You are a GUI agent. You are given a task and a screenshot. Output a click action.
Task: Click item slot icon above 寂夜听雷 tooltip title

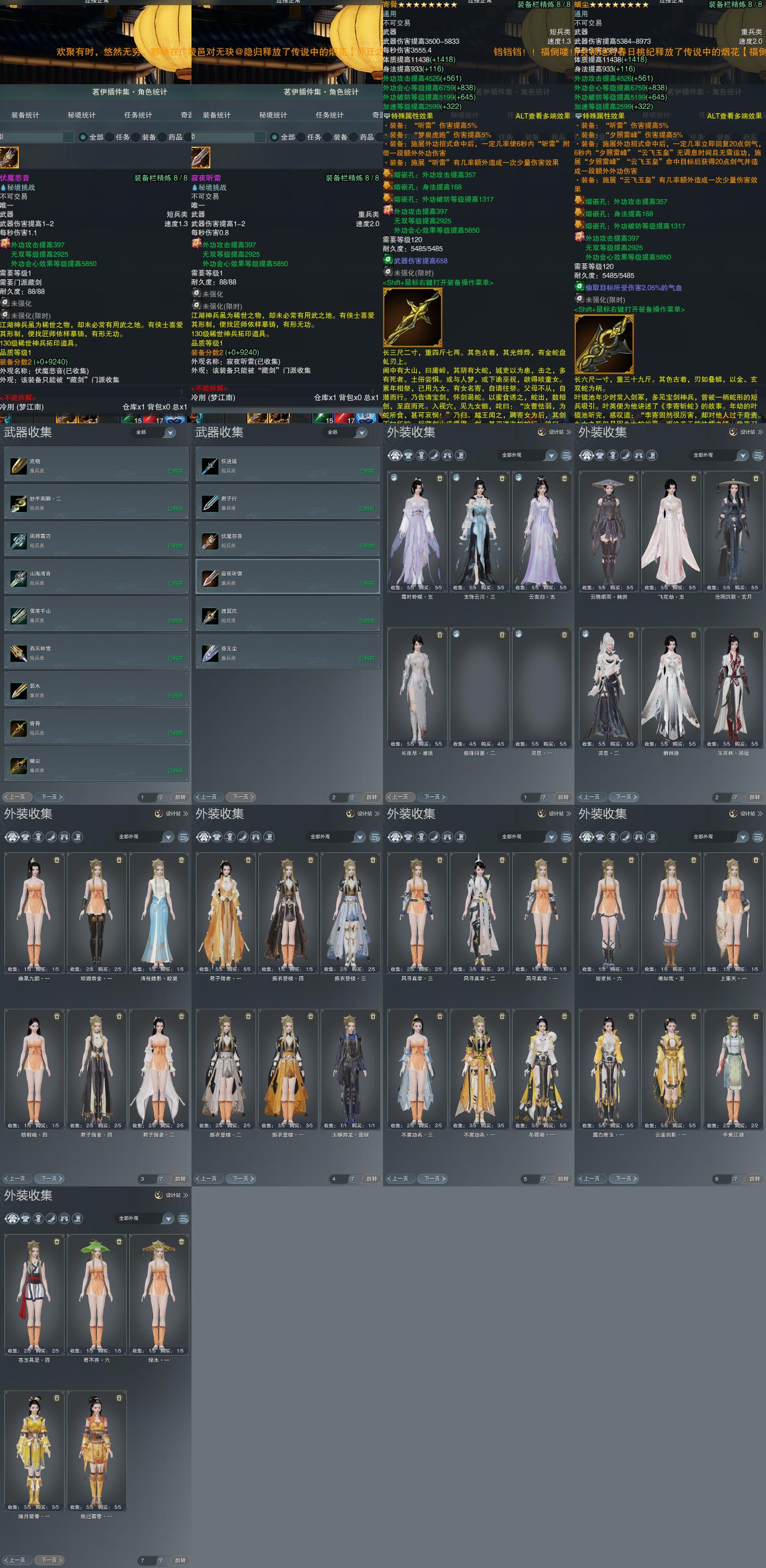click(x=201, y=158)
